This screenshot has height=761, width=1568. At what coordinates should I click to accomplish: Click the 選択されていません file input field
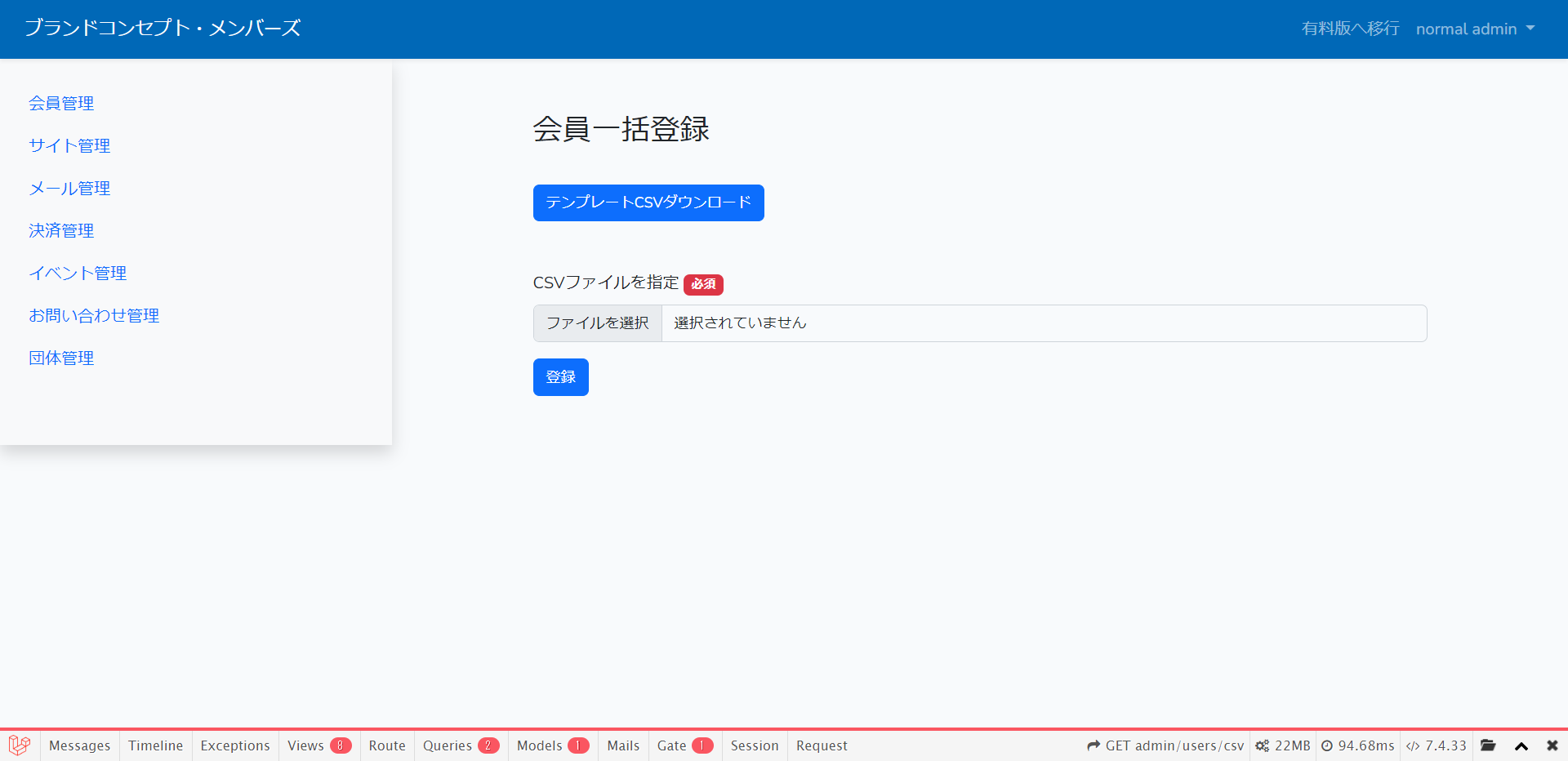[x=980, y=323]
